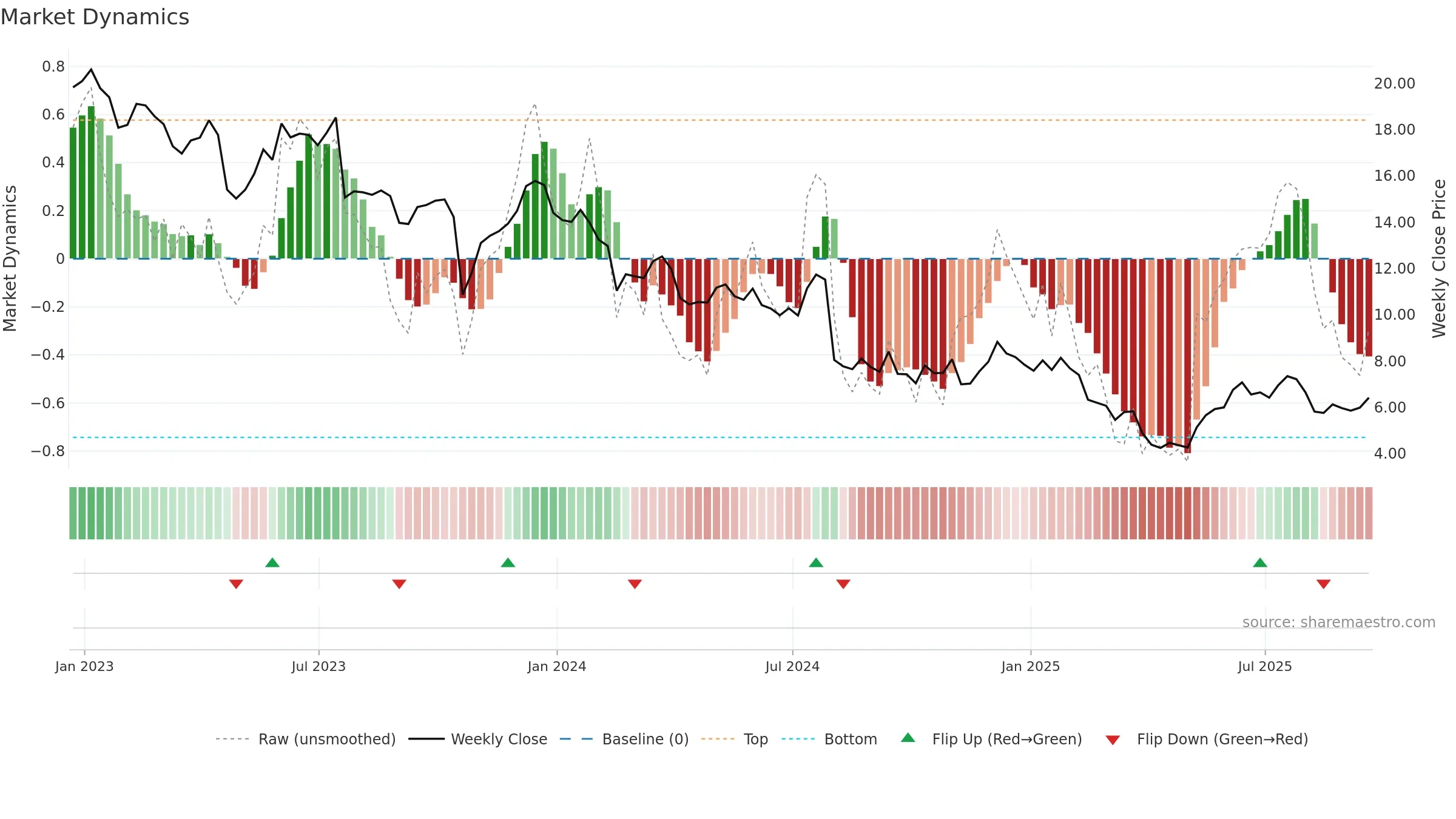The image size is (1456, 819).
Task: Click the 8.00 price axis label
Action: [x=1390, y=361]
